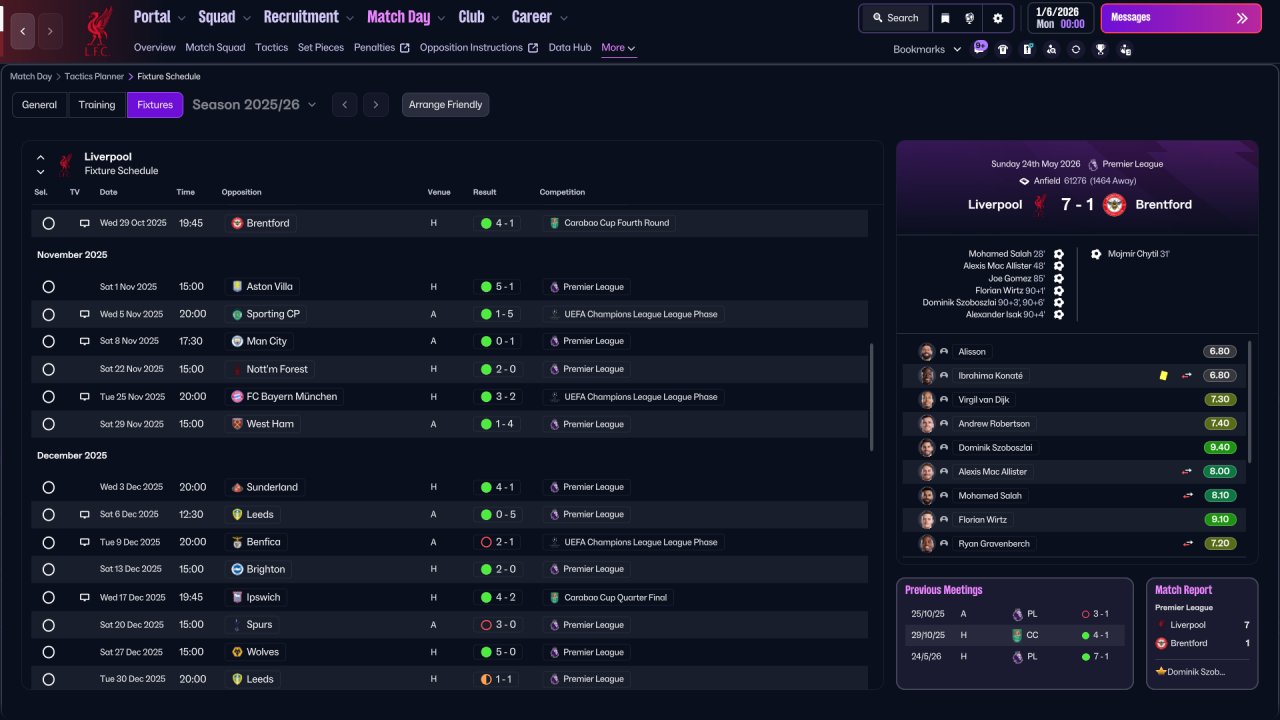
Task: Open the Recruitment dropdown menu
Action: (309, 17)
